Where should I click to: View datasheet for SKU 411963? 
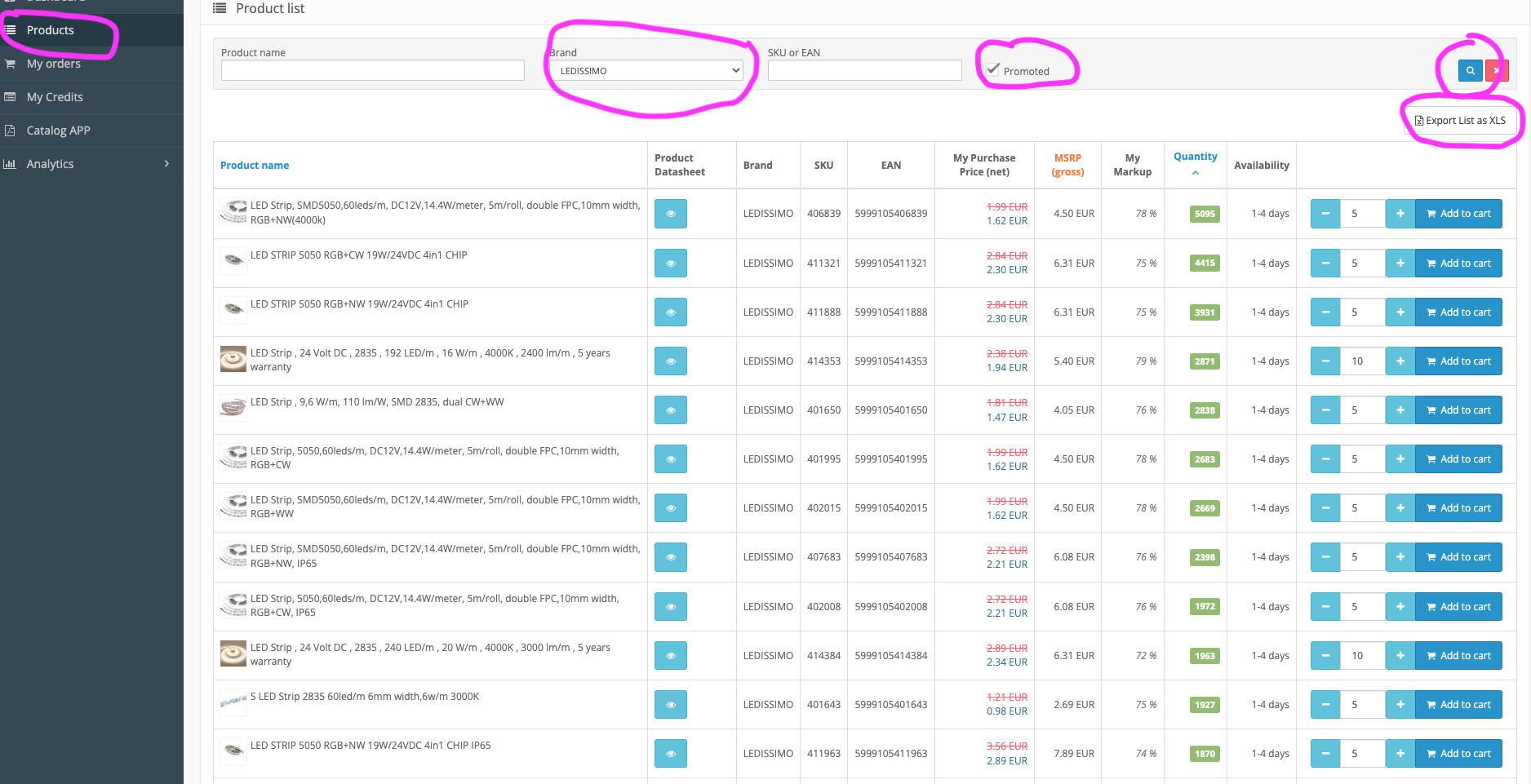tap(671, 754)
